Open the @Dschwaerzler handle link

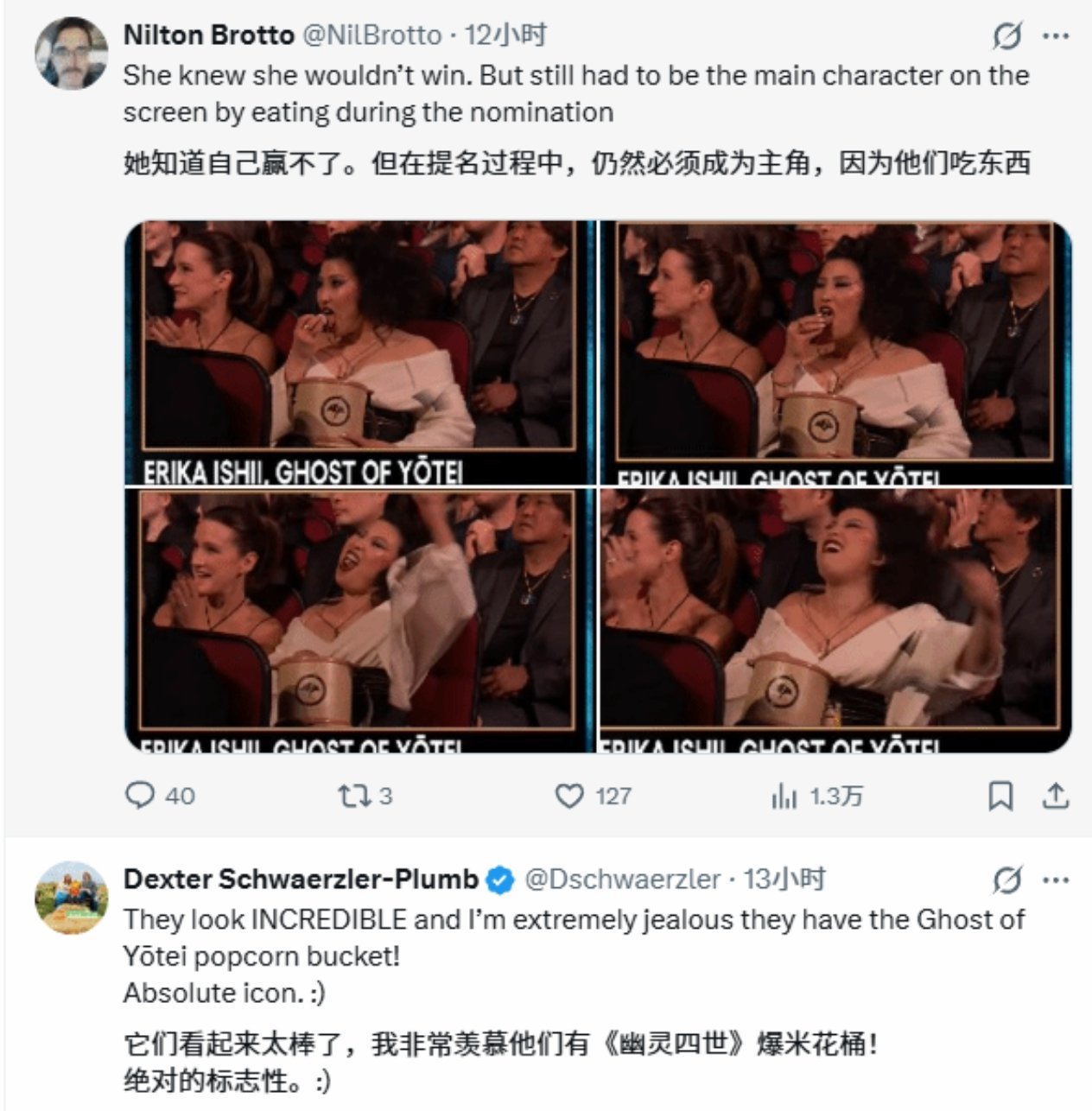point(622,879)
